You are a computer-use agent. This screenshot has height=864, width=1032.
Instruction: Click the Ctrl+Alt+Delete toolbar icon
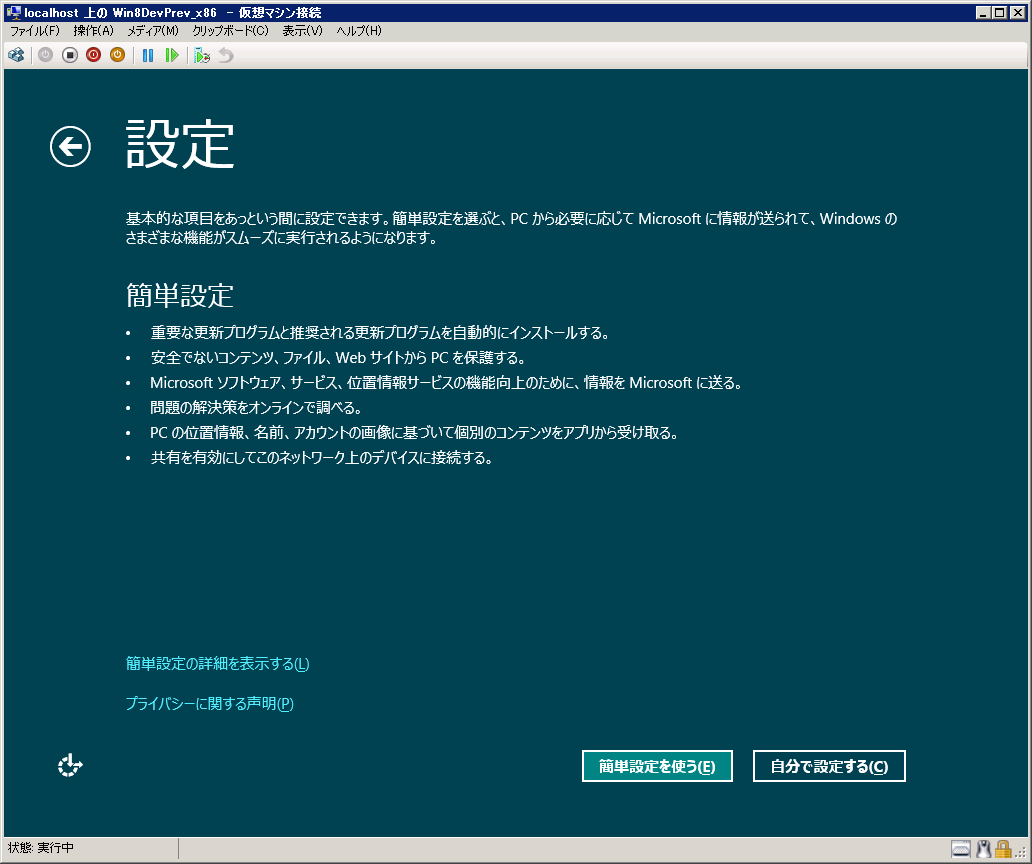[16, 55]
